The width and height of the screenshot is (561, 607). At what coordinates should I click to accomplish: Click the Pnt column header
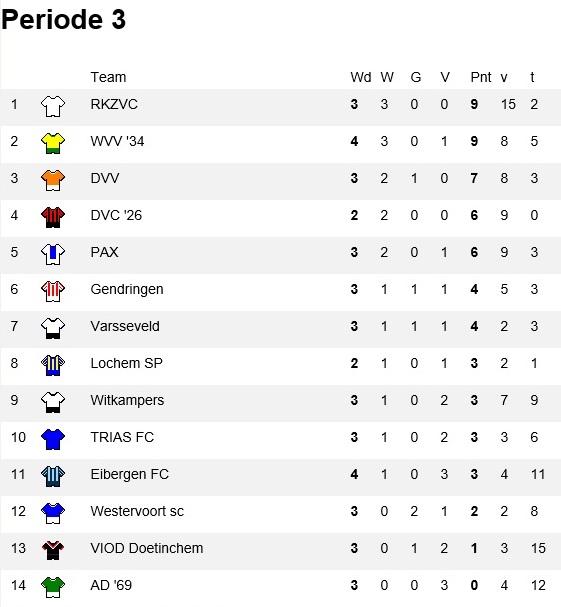coord(481,77)
